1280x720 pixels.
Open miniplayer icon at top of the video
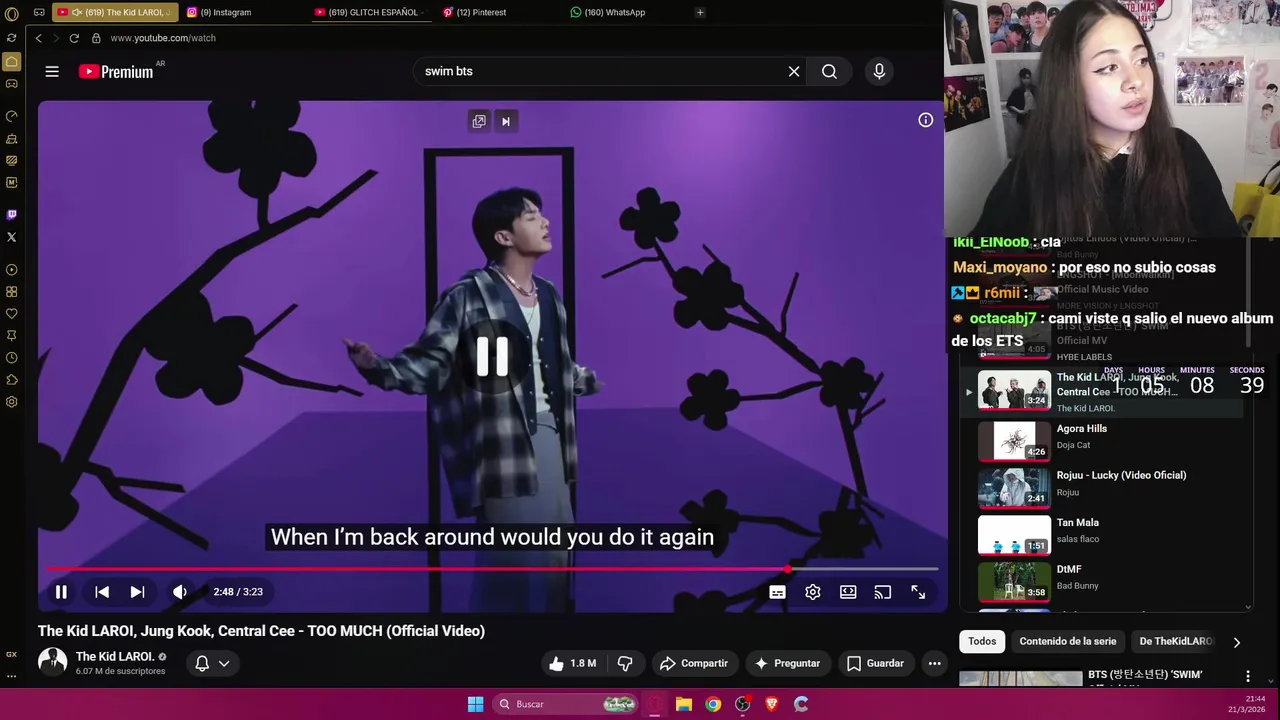[x=479, y=121]
